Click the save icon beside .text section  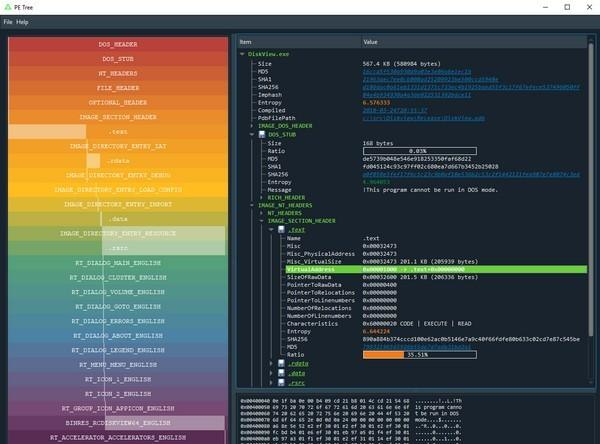click(282, 229)
